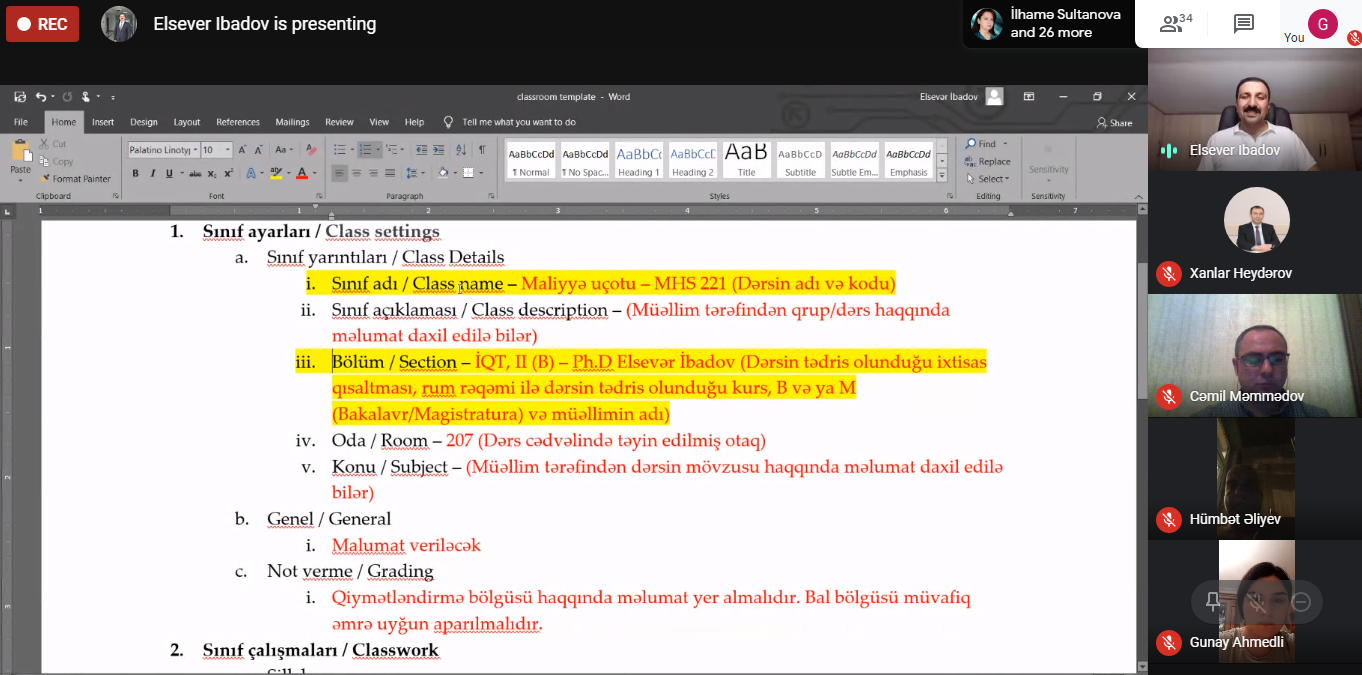This screenshot has width=1362, height=675.
Task: Decrease paragraph indent
Action: pyautogui.click(x=421, y=150)
